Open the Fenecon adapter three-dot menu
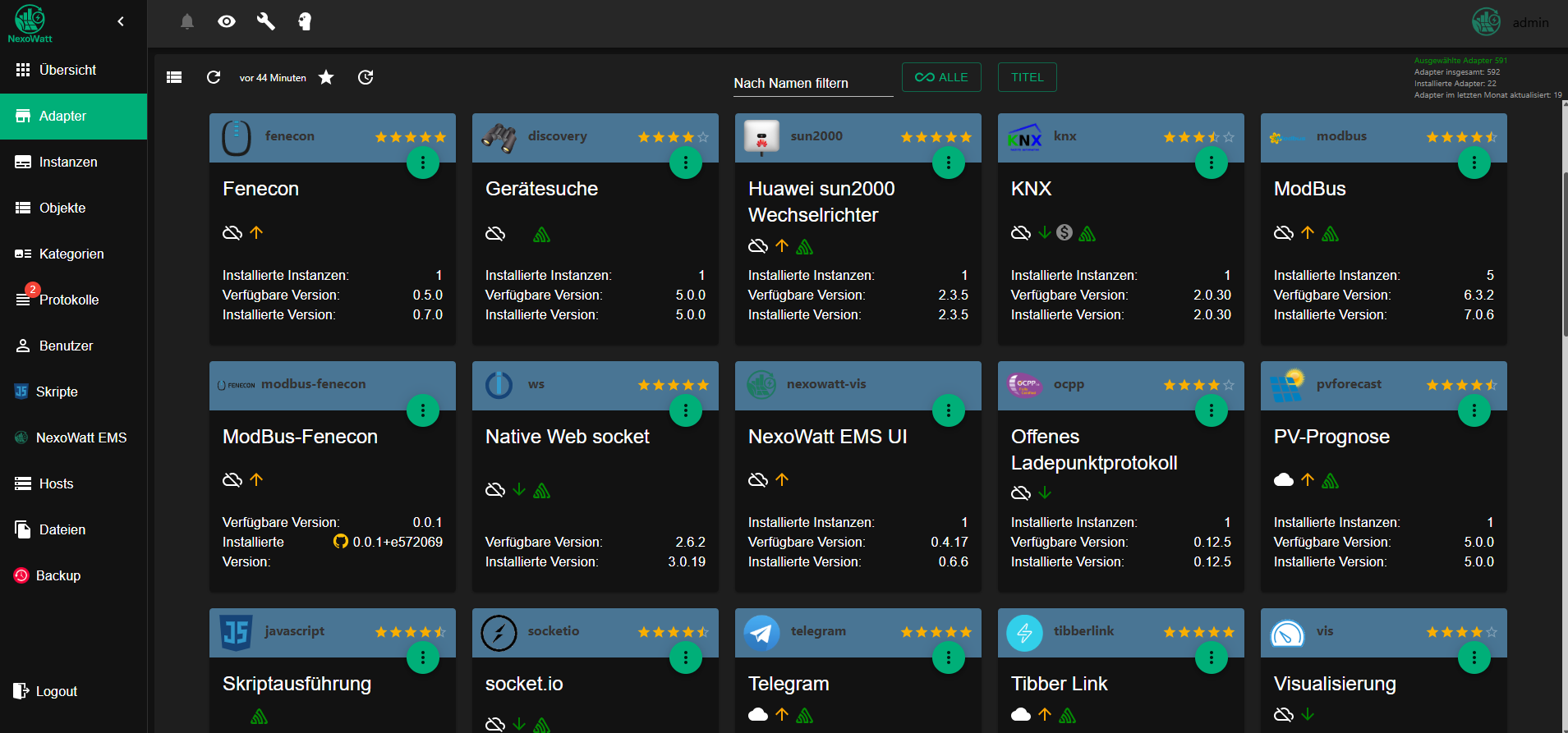Viewport: 1568px width, 733px height. coord(423,163)
